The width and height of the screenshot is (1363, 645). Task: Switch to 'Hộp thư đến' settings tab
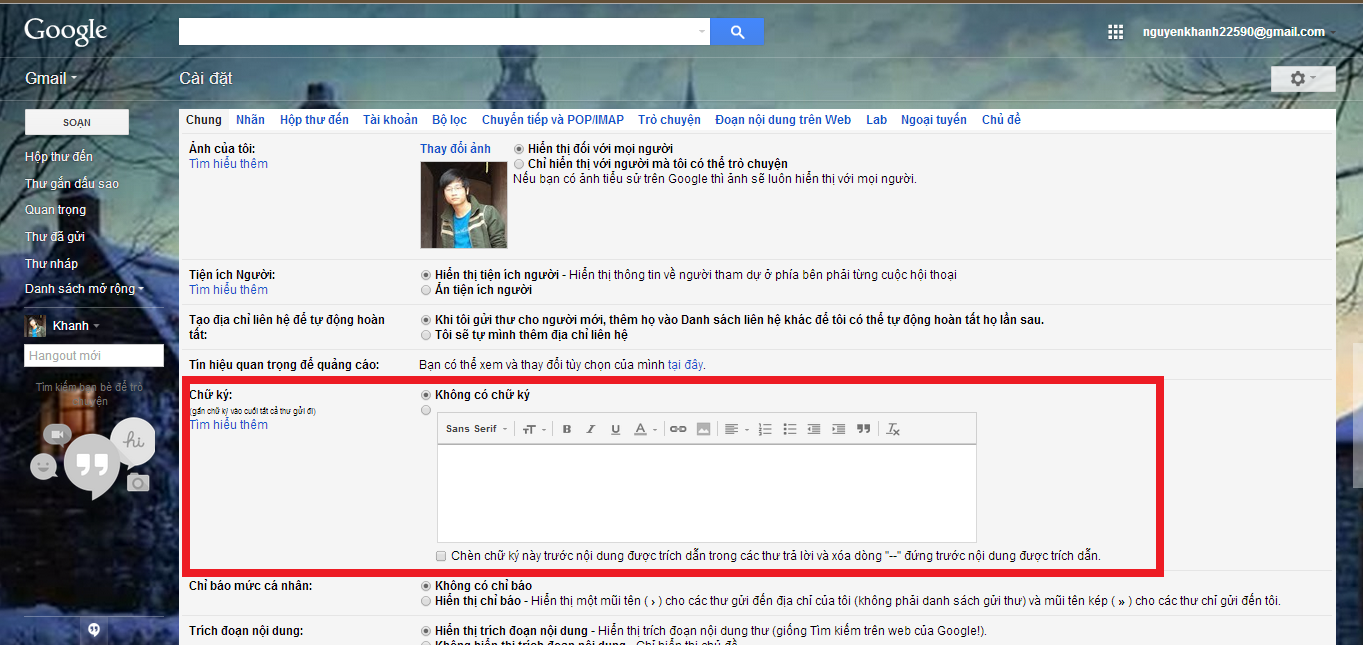314,119
